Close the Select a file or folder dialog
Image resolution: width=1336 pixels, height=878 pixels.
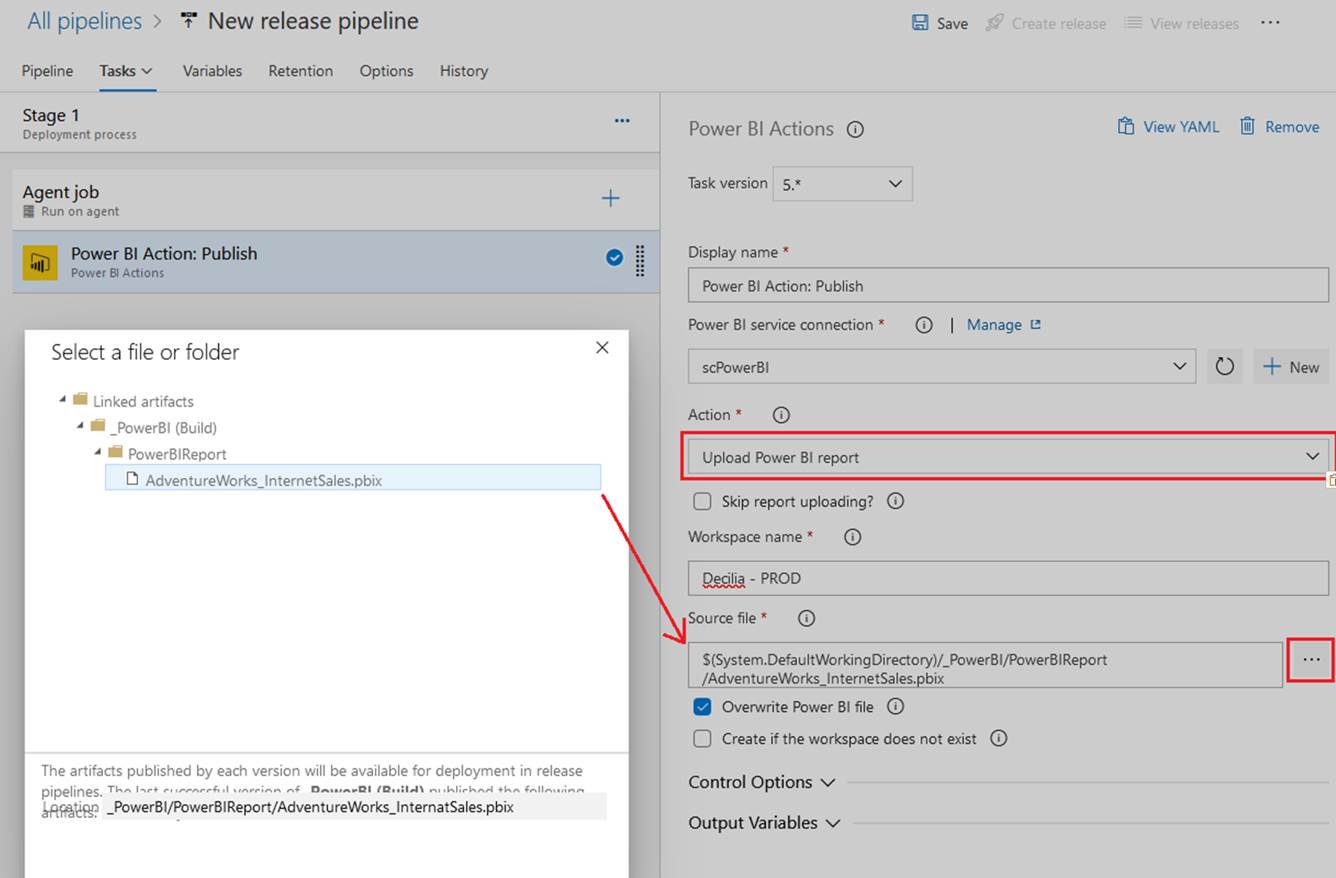[602, 348]
